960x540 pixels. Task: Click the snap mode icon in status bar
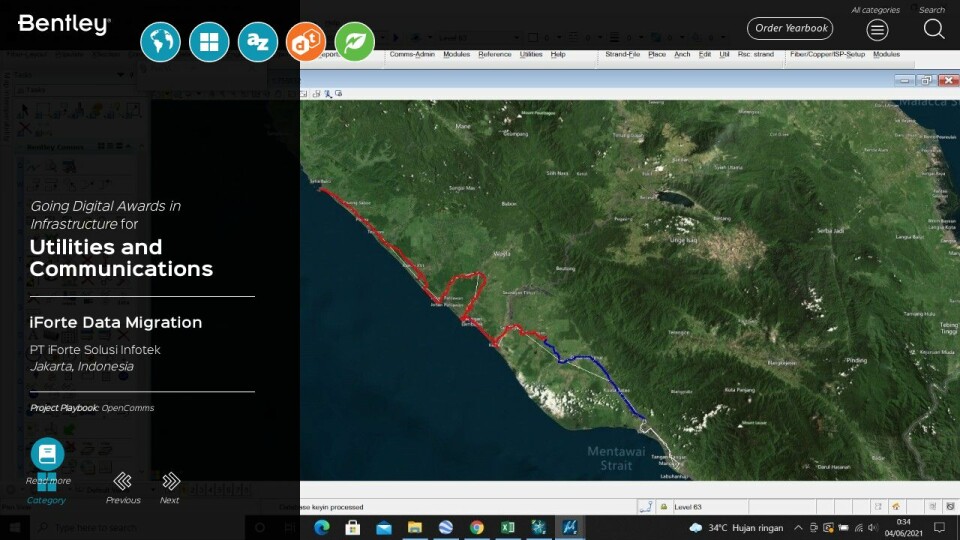tap(645, 507)
